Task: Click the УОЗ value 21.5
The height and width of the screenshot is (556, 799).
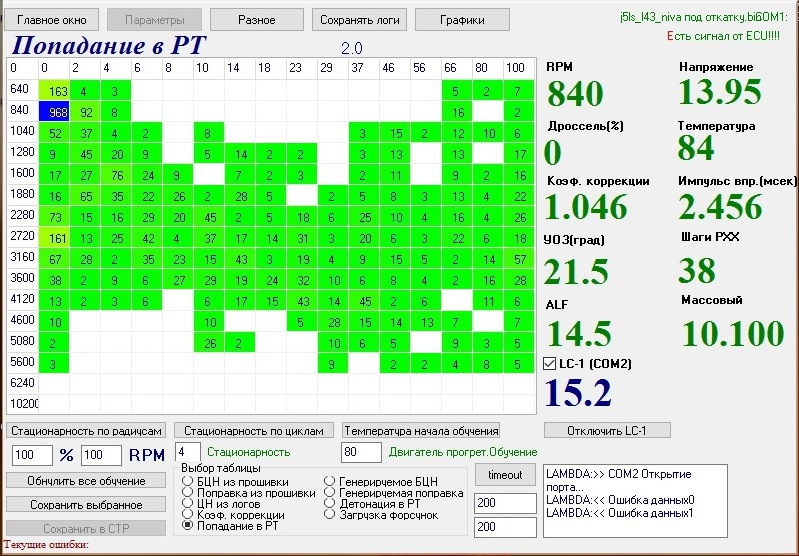Action: coord(576,271)
